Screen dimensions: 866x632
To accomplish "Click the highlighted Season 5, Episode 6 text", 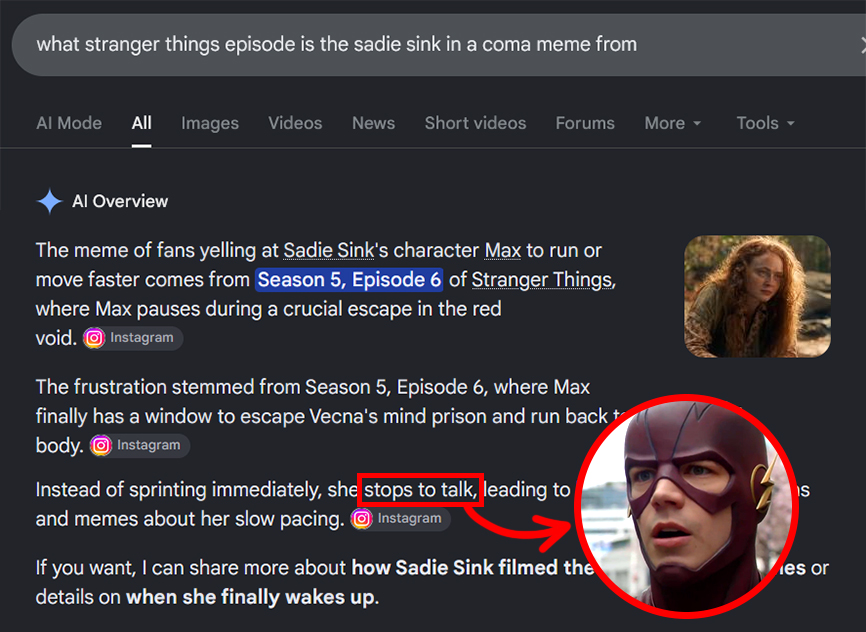I will 349,280.
